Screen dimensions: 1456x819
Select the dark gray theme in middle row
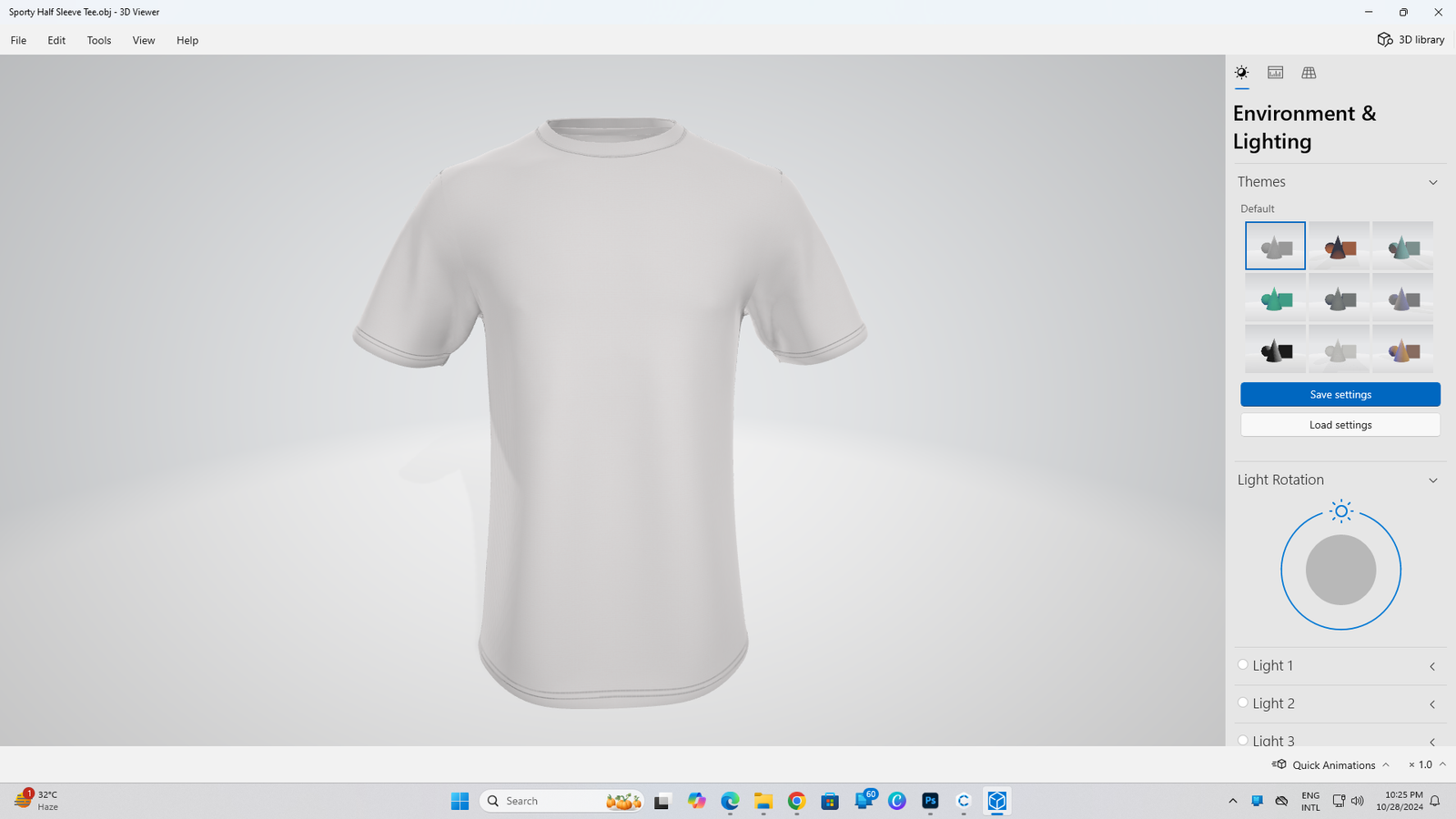(x=1339, y=298)
